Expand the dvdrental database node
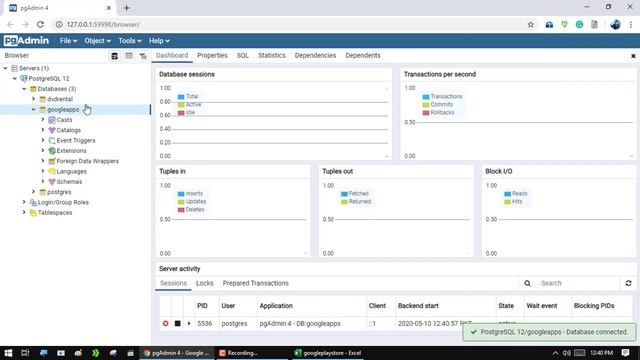This screenshot has width=640, height=360. click(x=33, y=99)
